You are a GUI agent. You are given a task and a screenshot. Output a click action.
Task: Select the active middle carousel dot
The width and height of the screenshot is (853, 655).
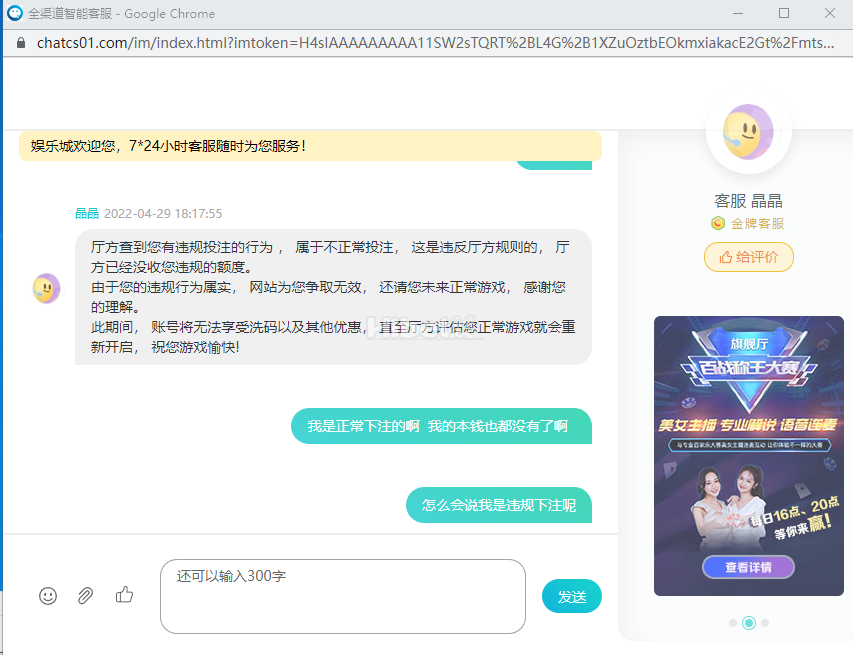[x=749, y=623]
